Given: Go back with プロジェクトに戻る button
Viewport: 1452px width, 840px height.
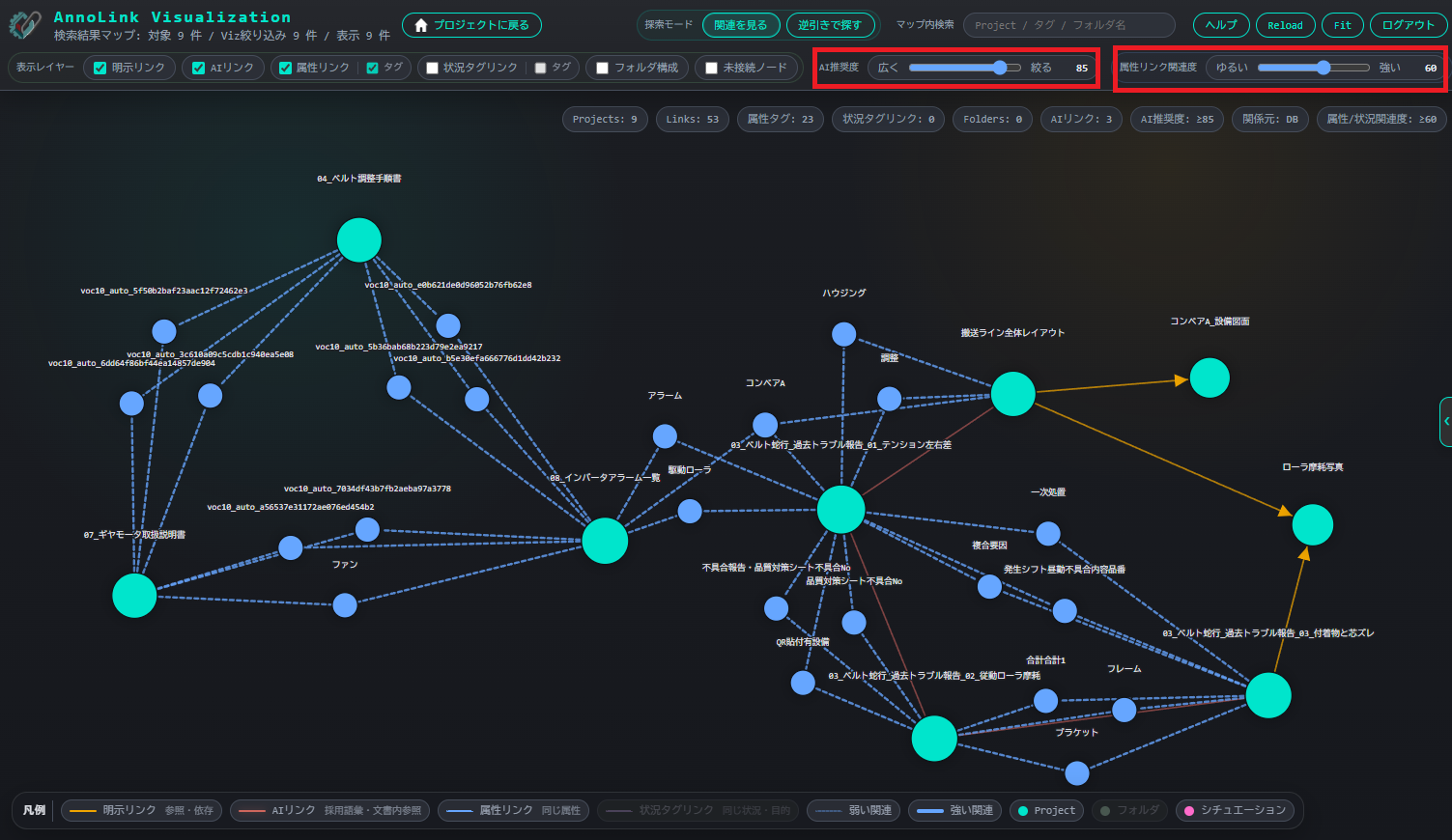Looking at the screenshot, I should [x=471, y=25].
